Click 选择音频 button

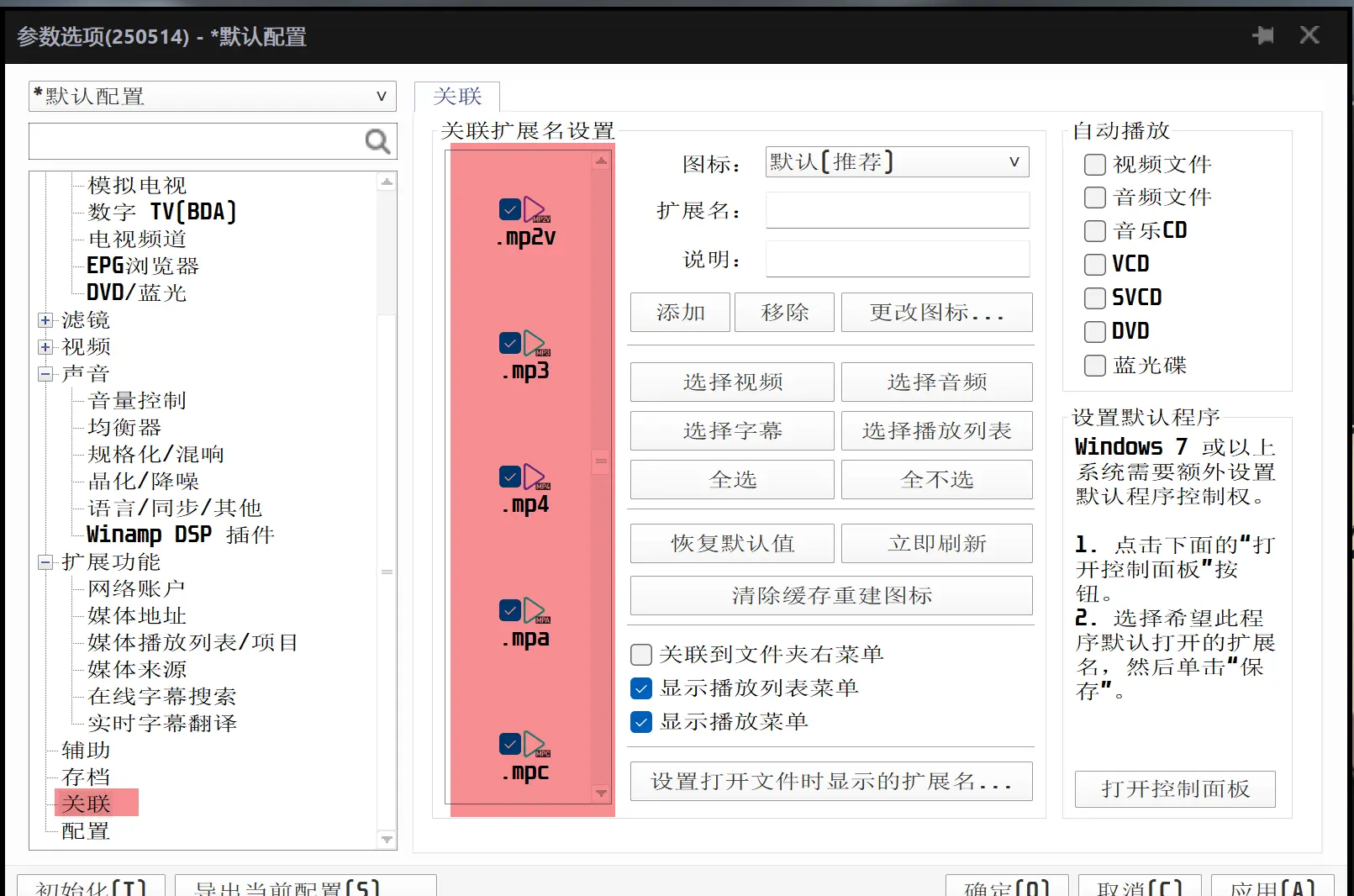tap(936, 382)
